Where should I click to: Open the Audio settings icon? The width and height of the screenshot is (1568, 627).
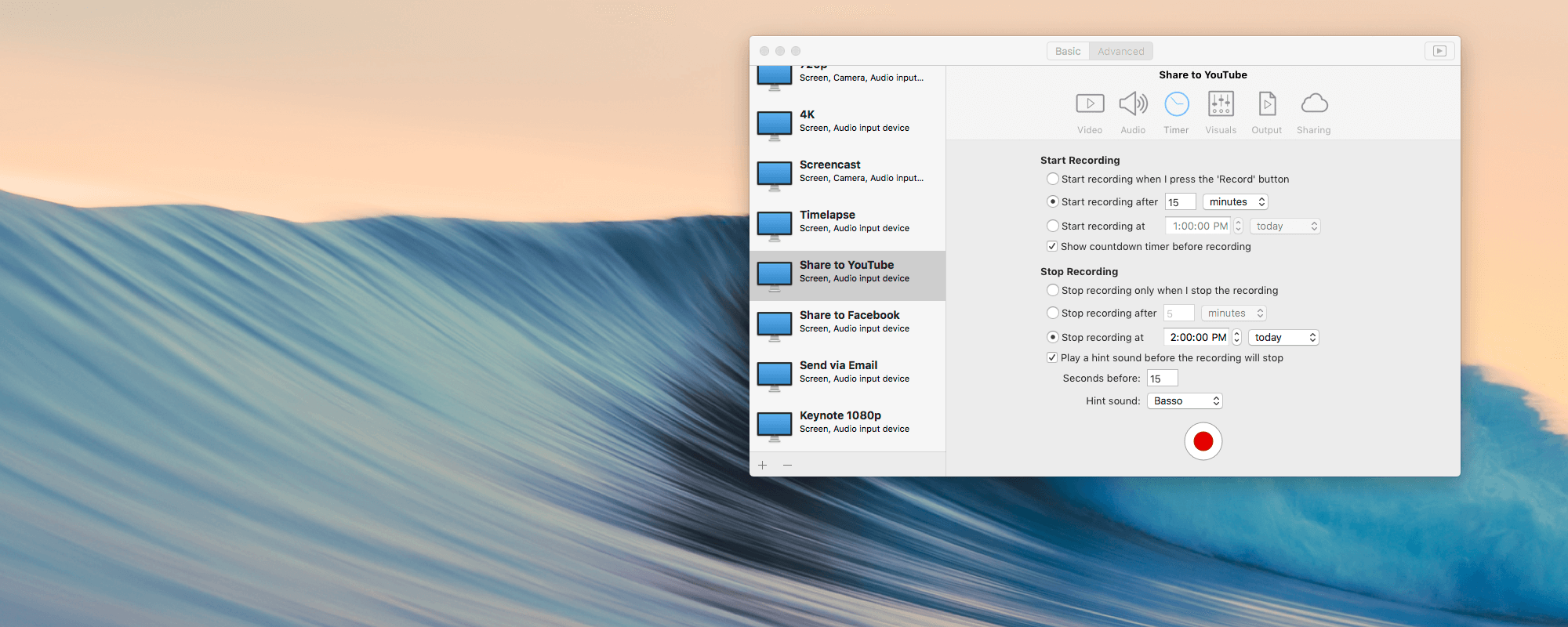coord(1133,104)
